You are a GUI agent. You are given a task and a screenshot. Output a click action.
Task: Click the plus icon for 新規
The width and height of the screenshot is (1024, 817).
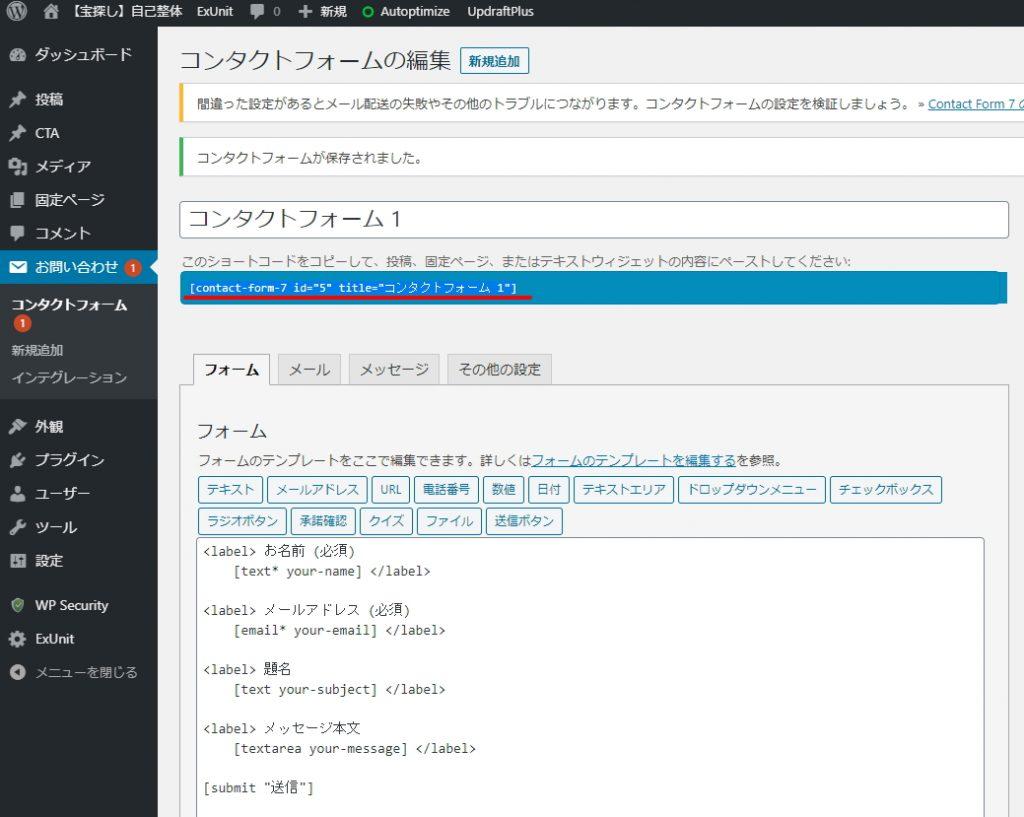click(304, 11)
